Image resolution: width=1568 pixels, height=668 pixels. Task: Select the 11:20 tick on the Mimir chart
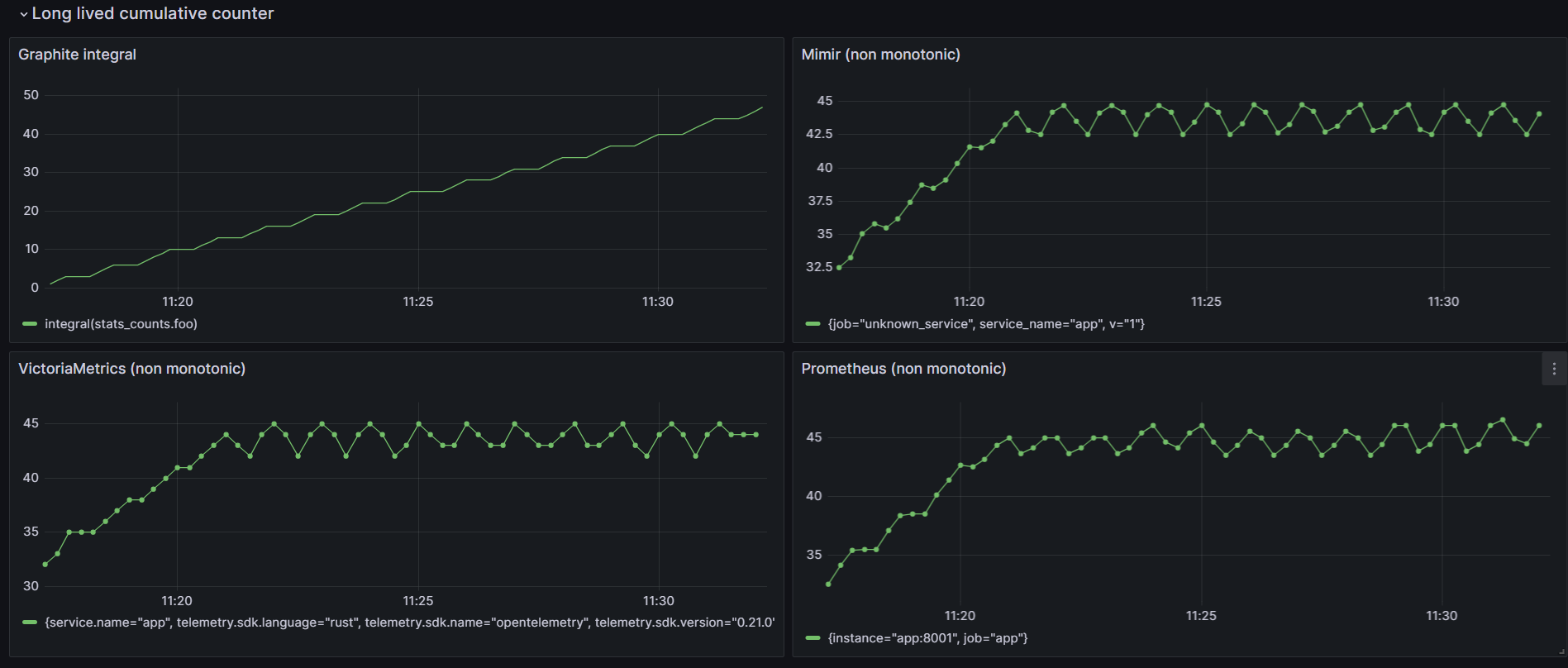969,302
